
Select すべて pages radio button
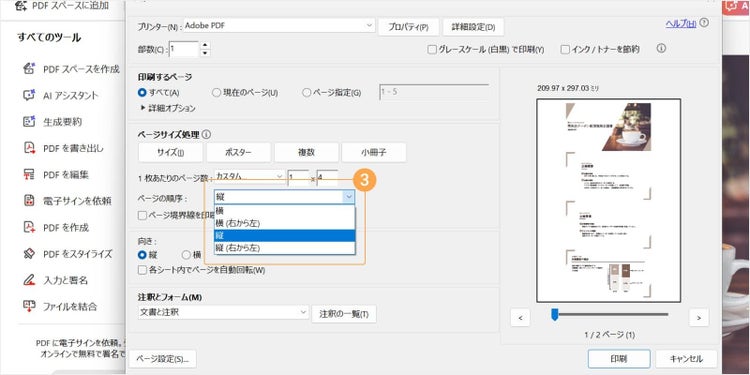click(x=142, y=93)
